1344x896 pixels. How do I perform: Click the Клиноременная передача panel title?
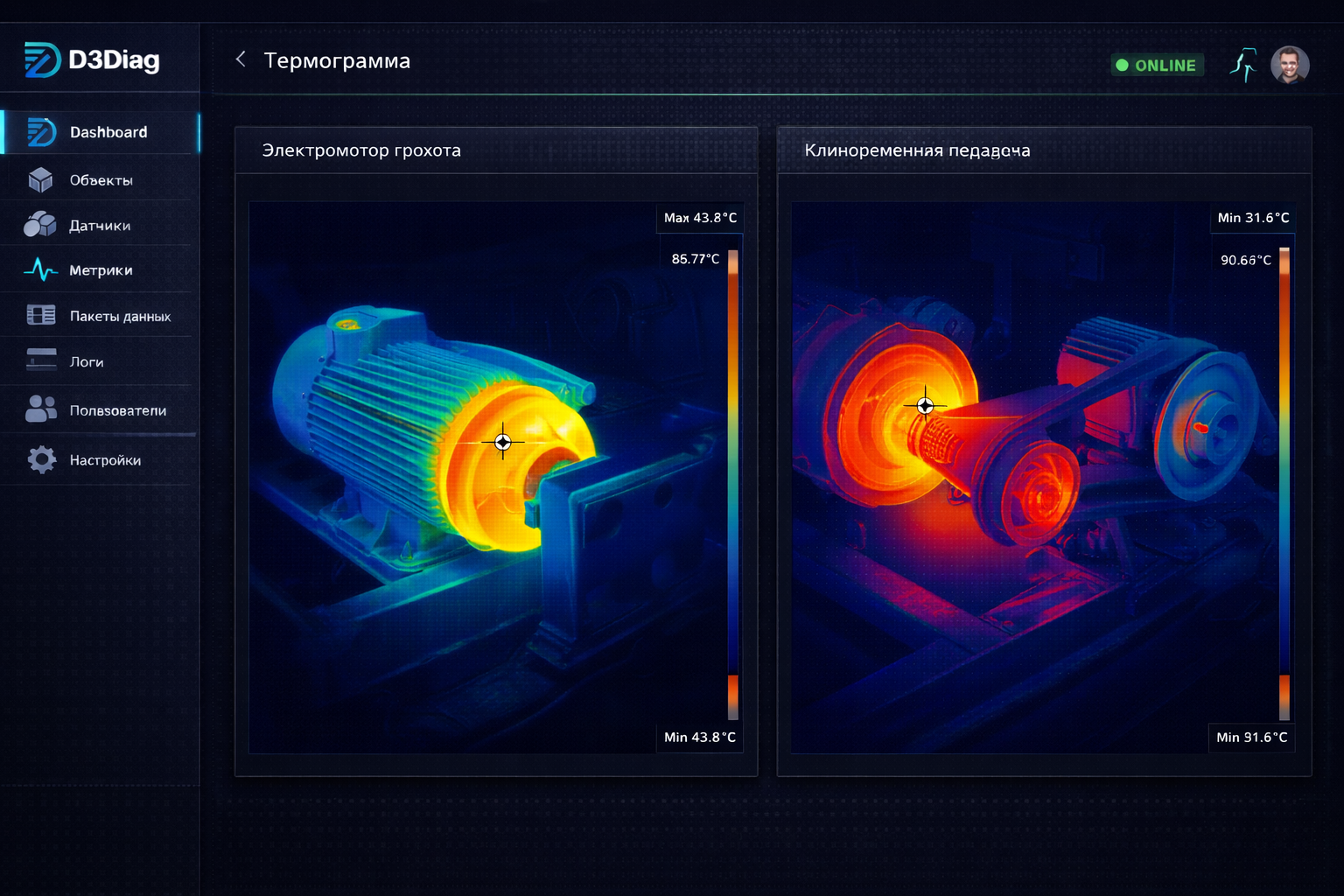coord(917,150)
